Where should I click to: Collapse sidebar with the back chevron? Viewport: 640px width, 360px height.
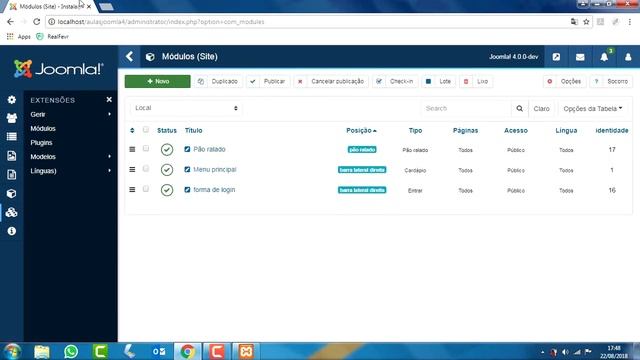click(x=129, y=56)
